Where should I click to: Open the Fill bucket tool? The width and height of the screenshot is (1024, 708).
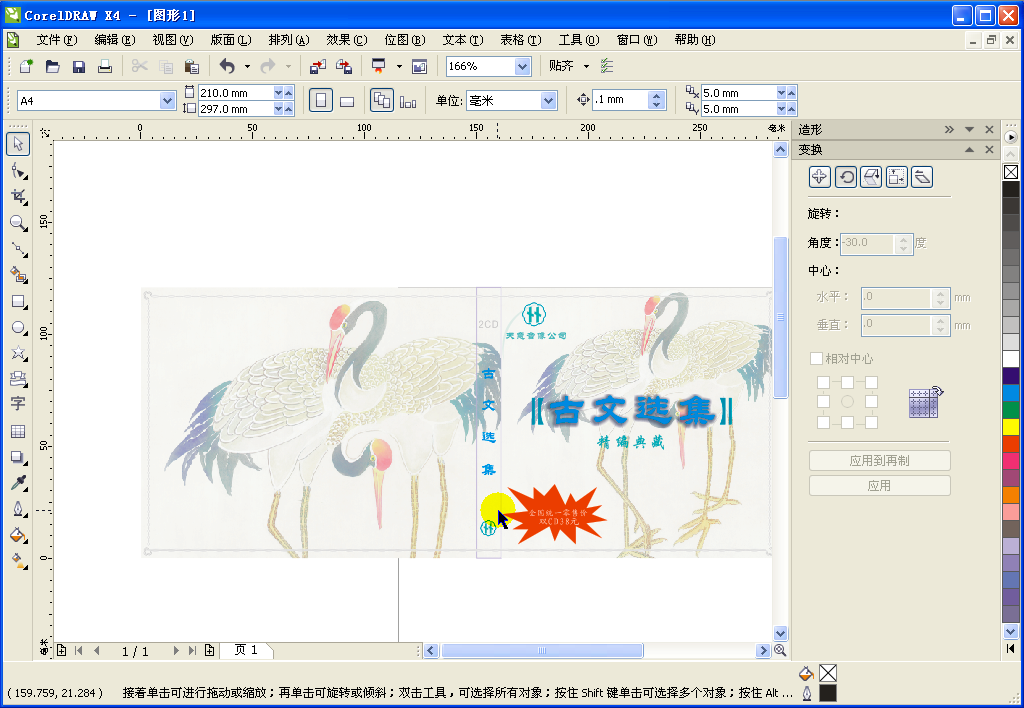coord(18,535)
